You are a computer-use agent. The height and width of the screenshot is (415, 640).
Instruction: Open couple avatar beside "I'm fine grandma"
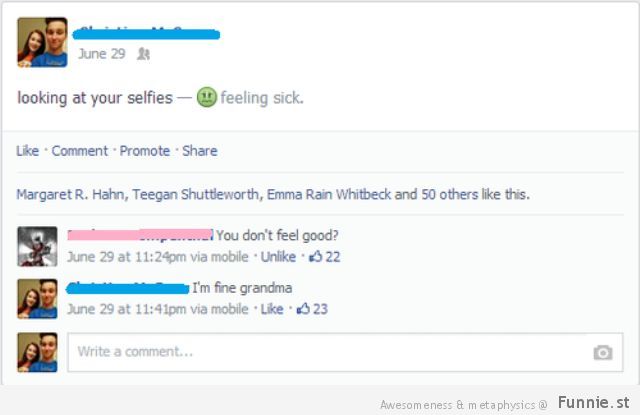pyautogui.click(x=37, y=299)
